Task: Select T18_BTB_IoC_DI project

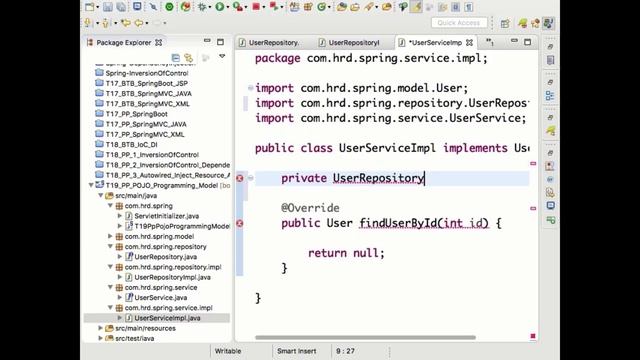Action: pyautogui.click(x=131, y=144)
